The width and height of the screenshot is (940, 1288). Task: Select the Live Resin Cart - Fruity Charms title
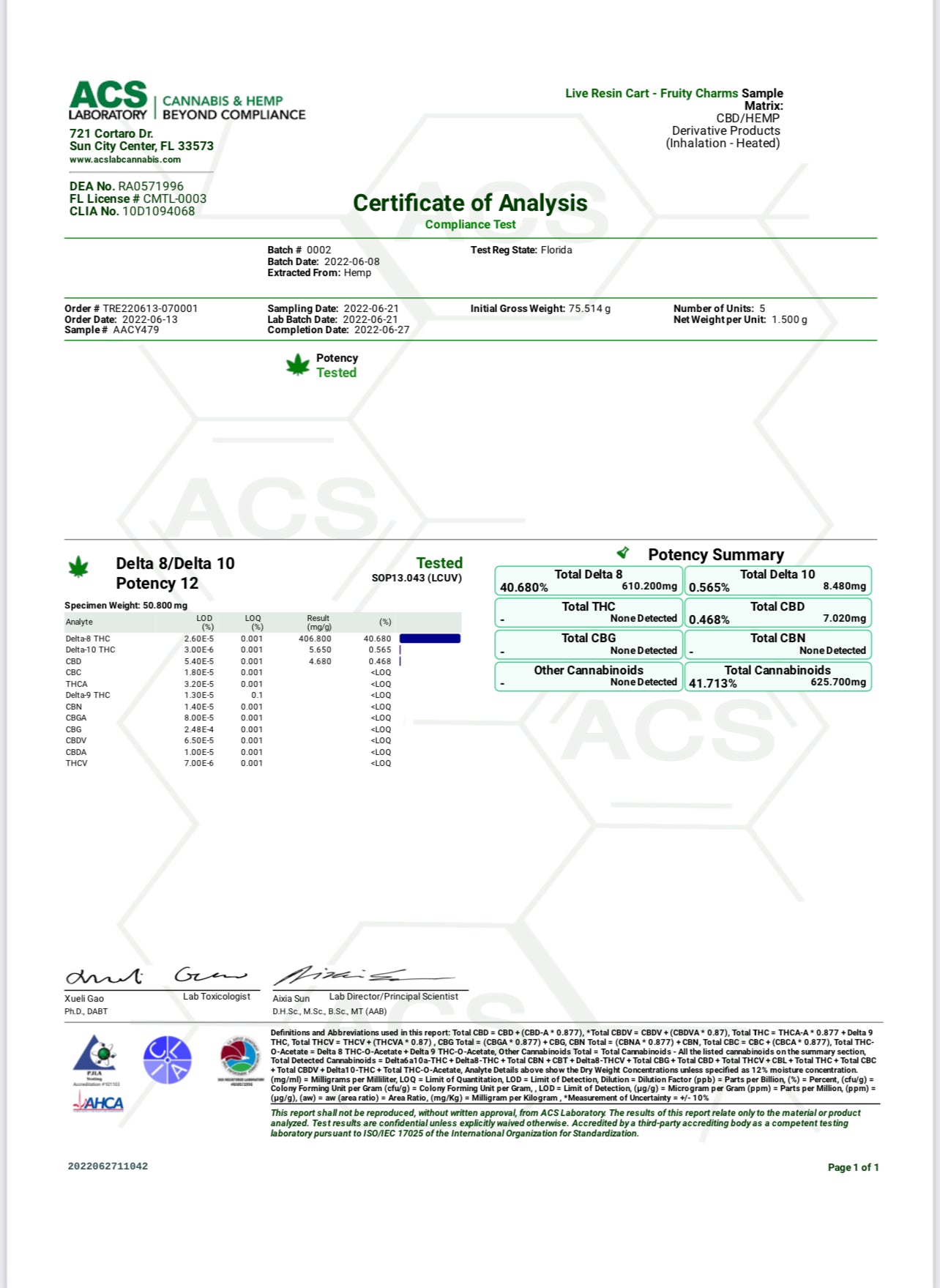pyautogui.click(x=652, y=93)
